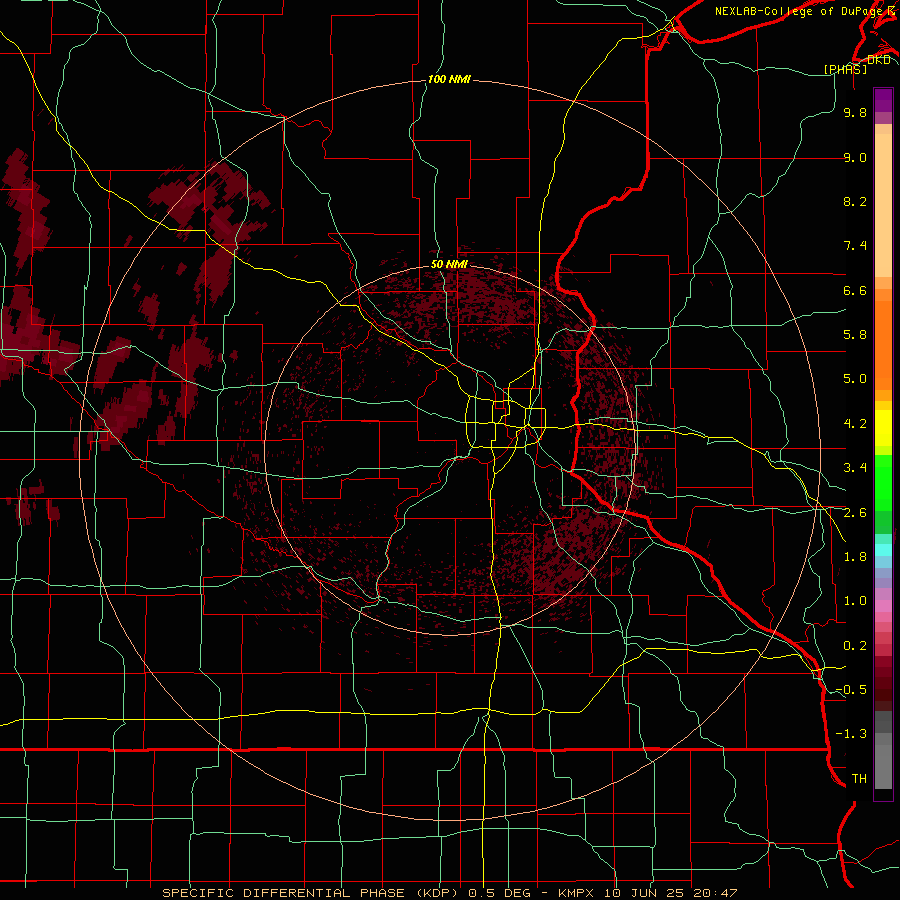This screenshot has width=900, height=900.
Task: Click the bright green color bar segment
Action: (883, 482)
